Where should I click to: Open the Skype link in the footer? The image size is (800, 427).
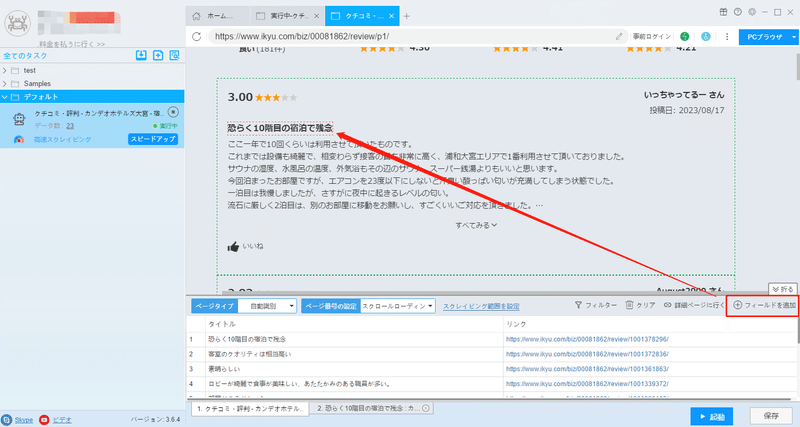[23, 420]
